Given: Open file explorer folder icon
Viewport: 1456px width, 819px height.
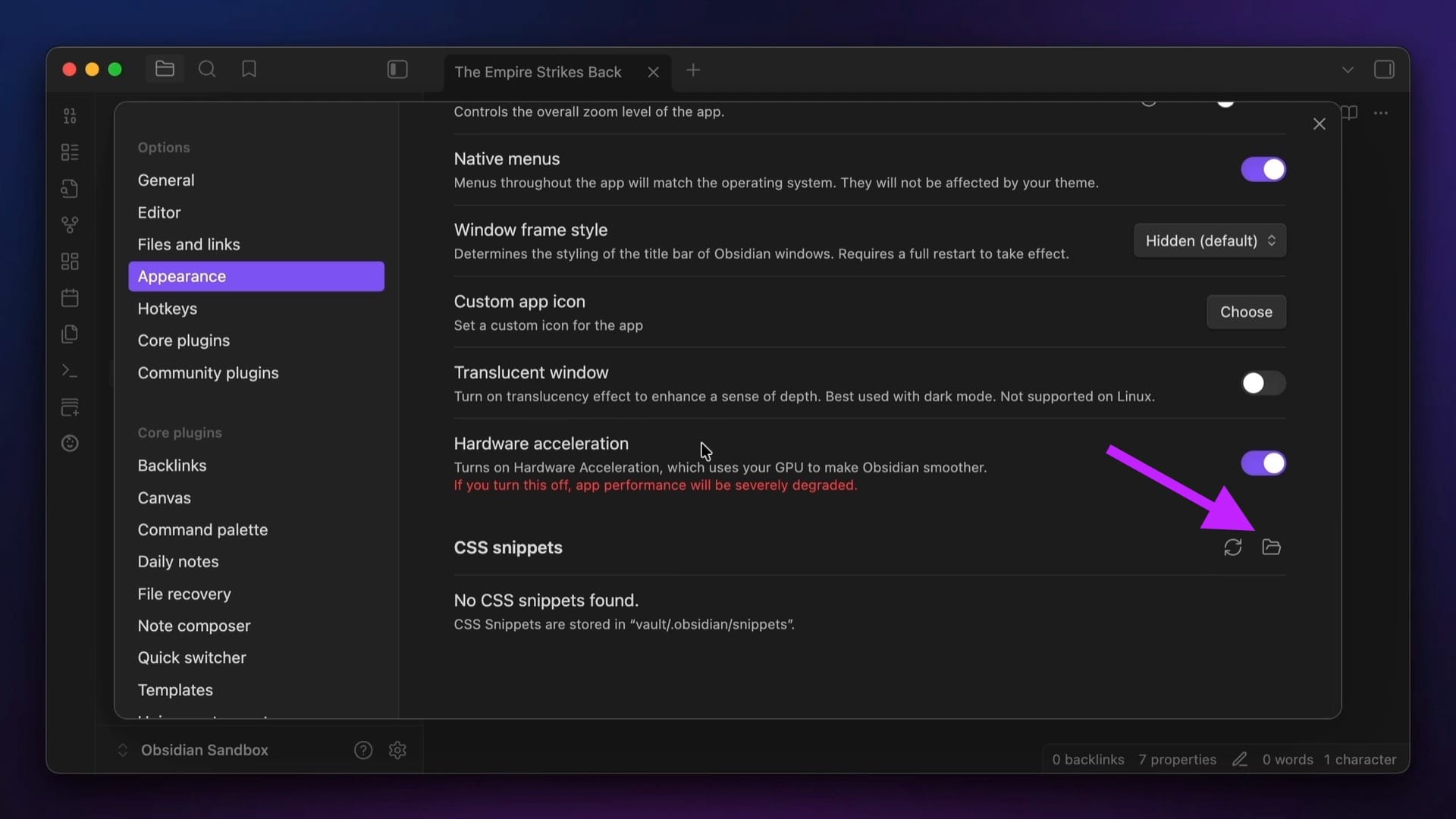Looking at the screenshot, I should pos(165,70).
